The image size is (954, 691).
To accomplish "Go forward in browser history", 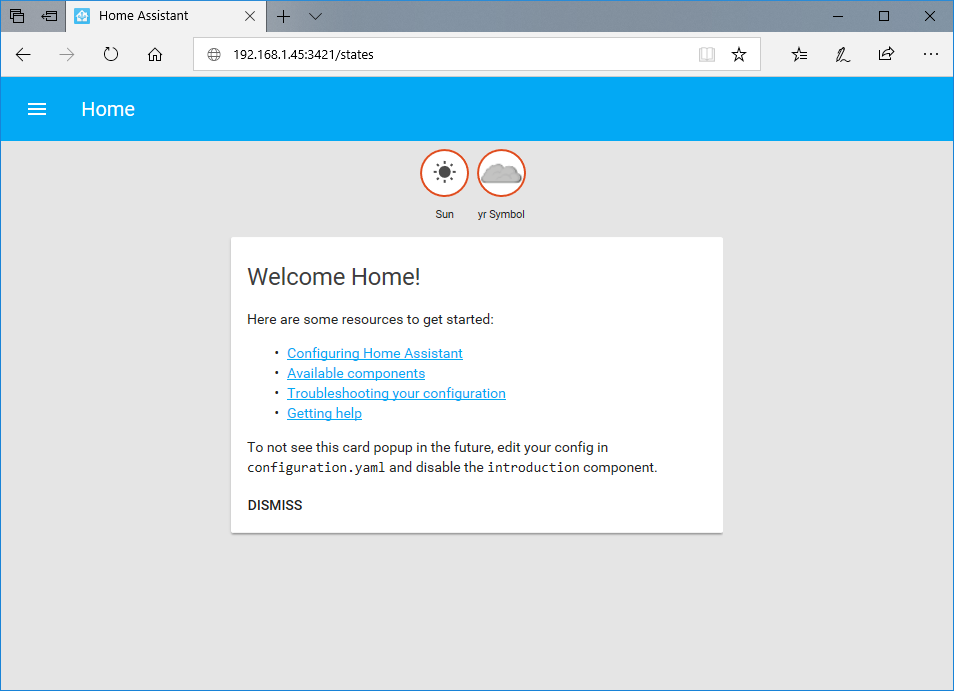I will [66, 55].
